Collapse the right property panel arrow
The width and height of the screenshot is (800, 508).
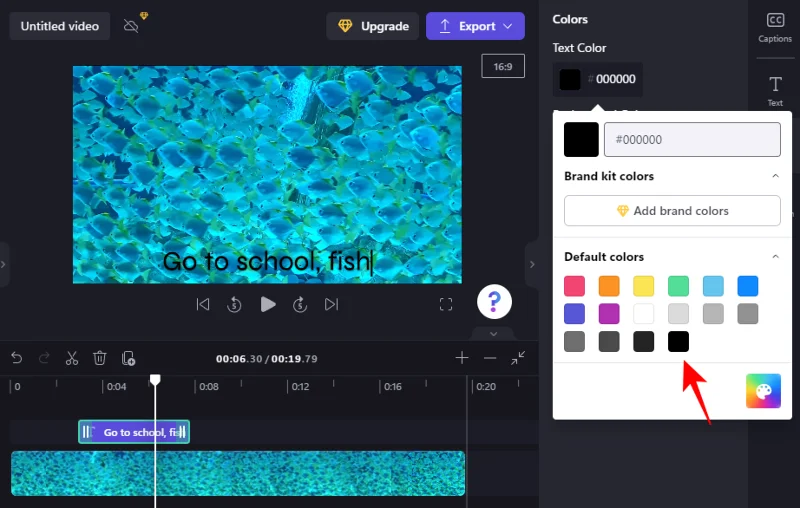click(532, 264)
